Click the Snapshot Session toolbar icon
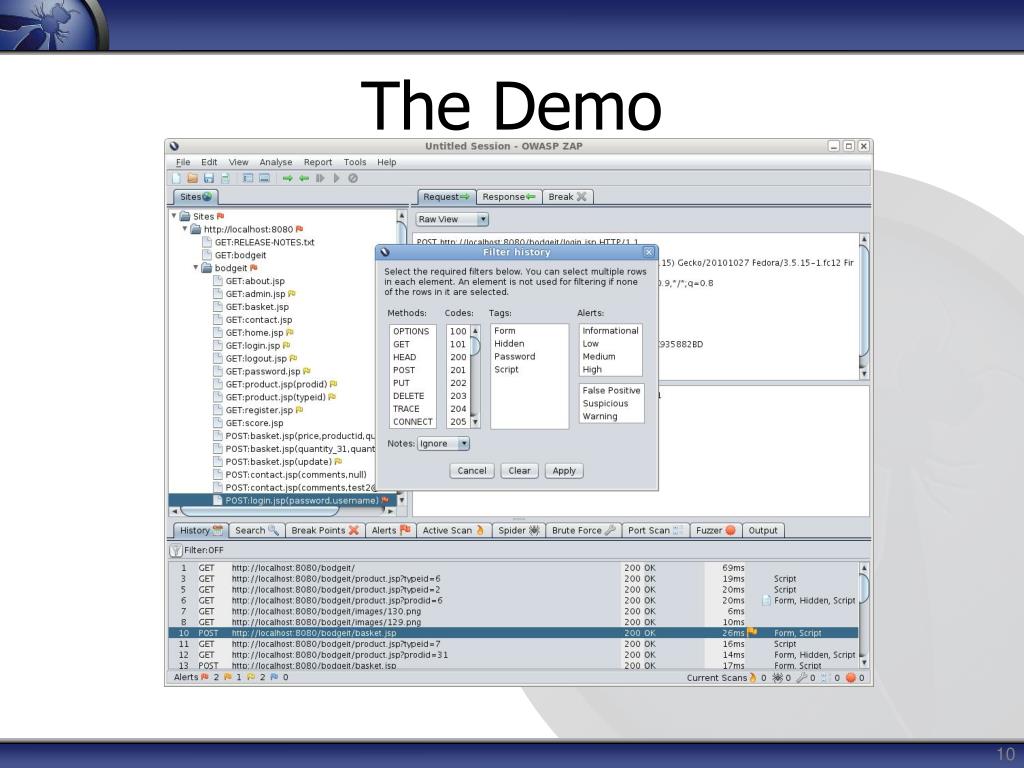 [225, 178]
